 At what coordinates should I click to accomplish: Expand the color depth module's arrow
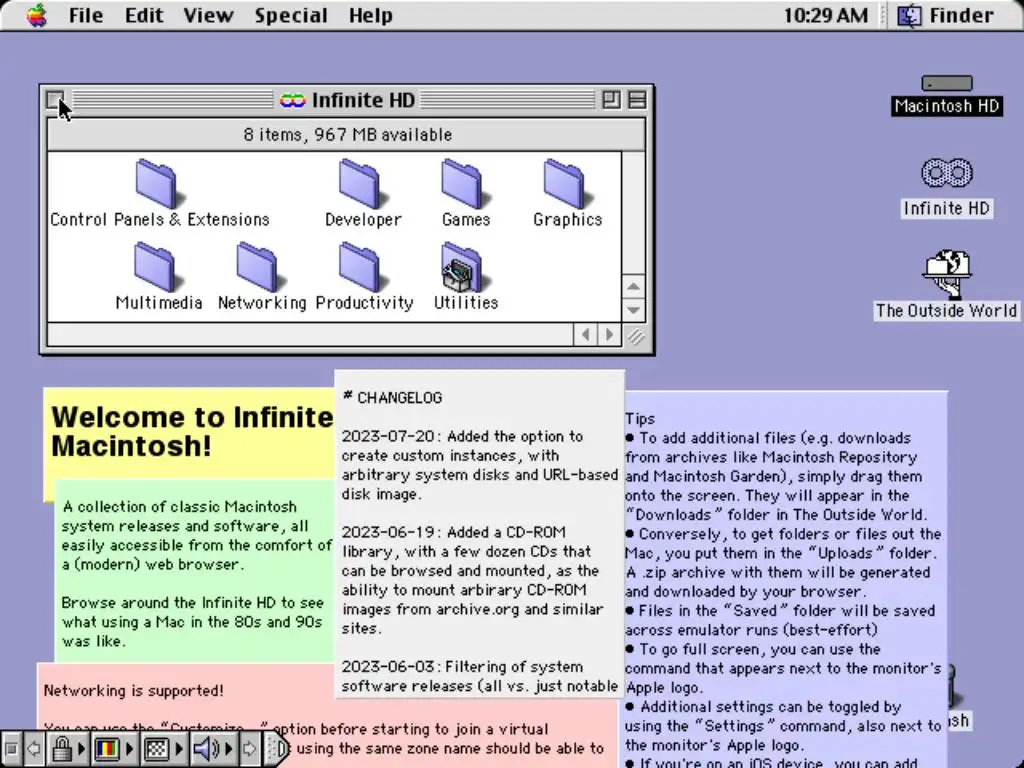(129, 748)
